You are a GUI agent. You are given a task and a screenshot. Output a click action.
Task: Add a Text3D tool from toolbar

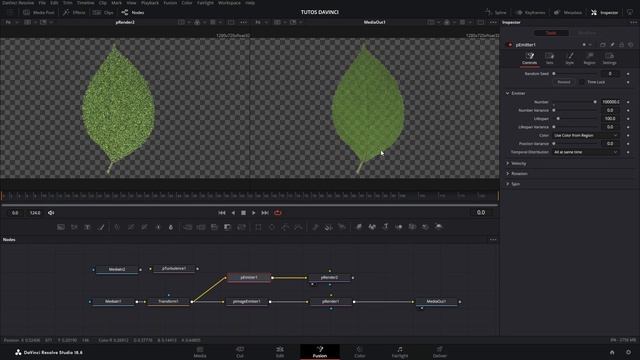pyautogui.click(x=385, y=227)
